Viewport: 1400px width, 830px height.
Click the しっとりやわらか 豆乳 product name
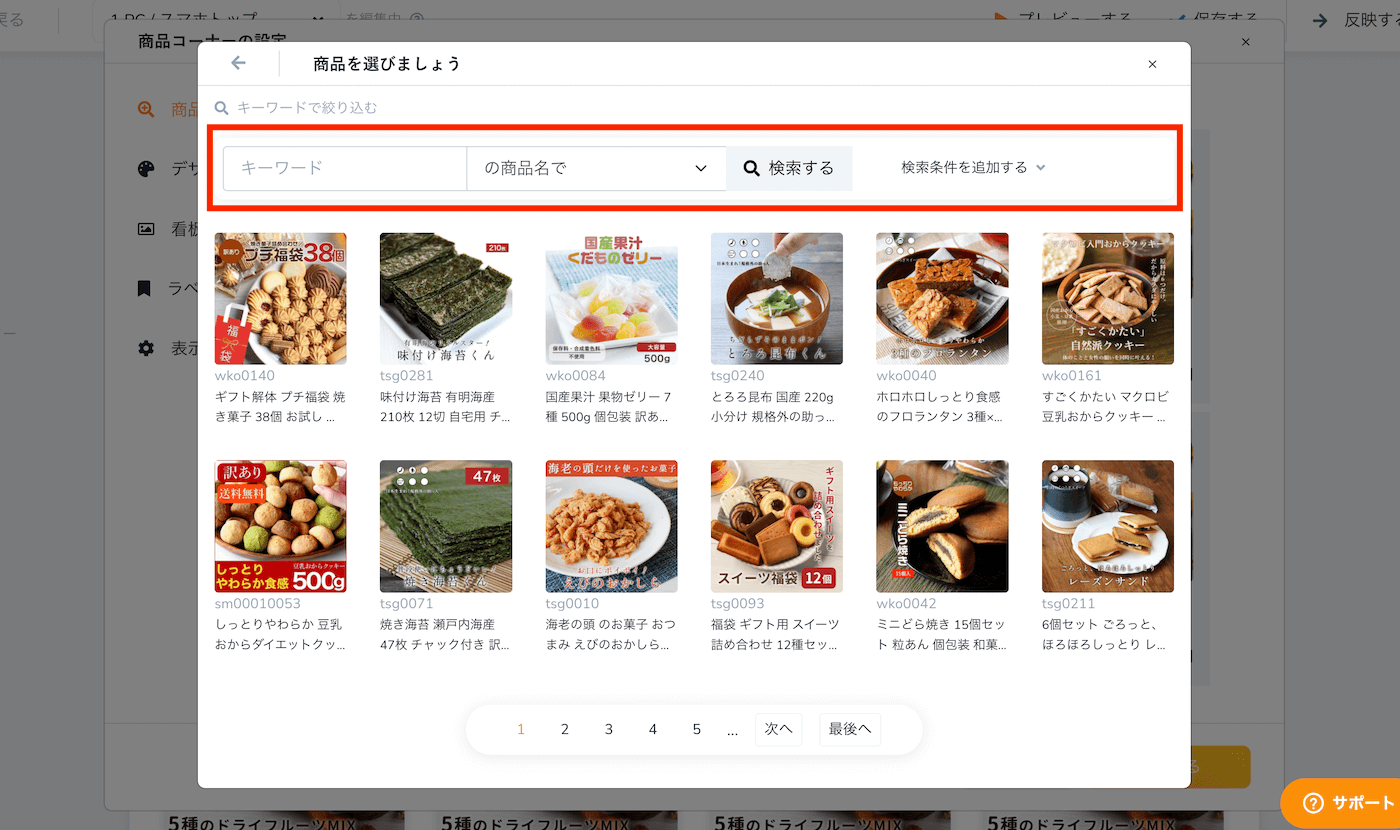pos(278,635)
